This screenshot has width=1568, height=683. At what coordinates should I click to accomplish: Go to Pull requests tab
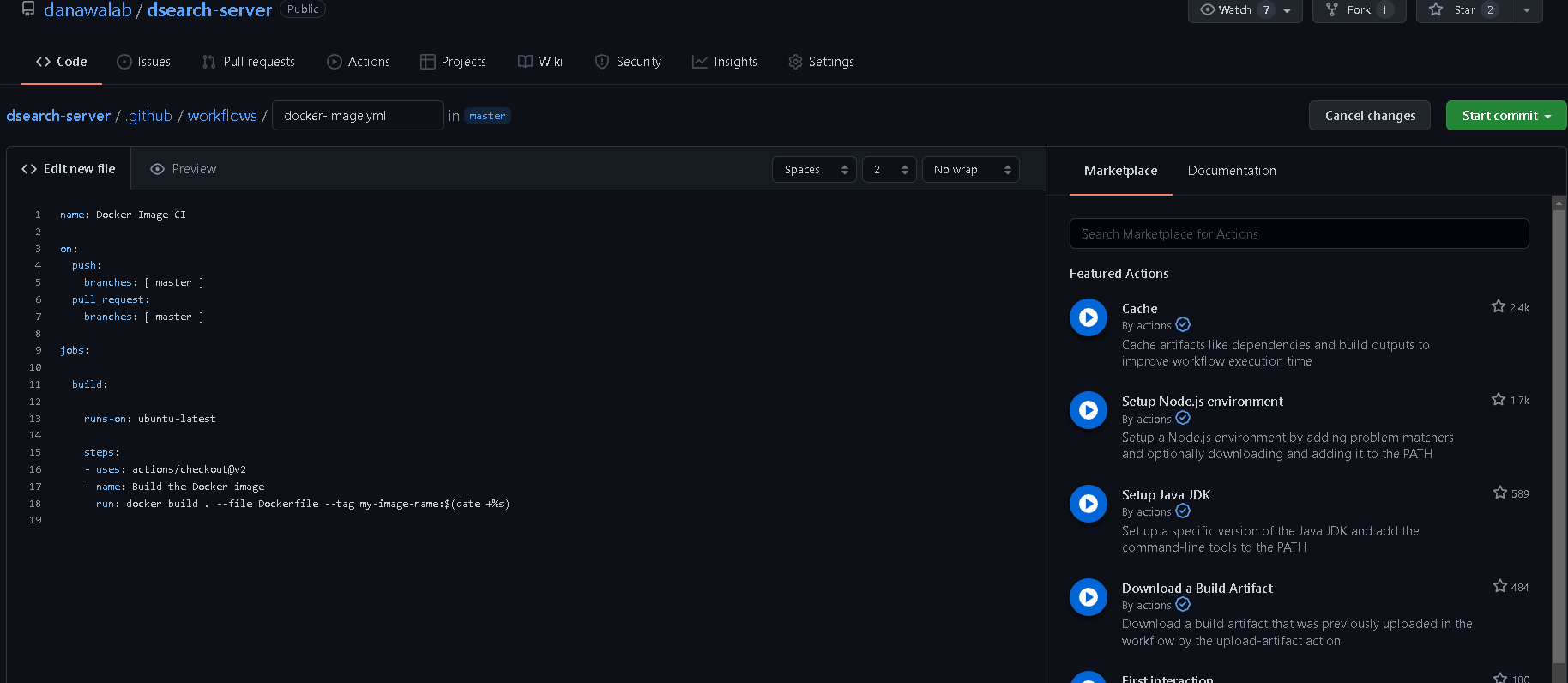click(x=249, y=62)
